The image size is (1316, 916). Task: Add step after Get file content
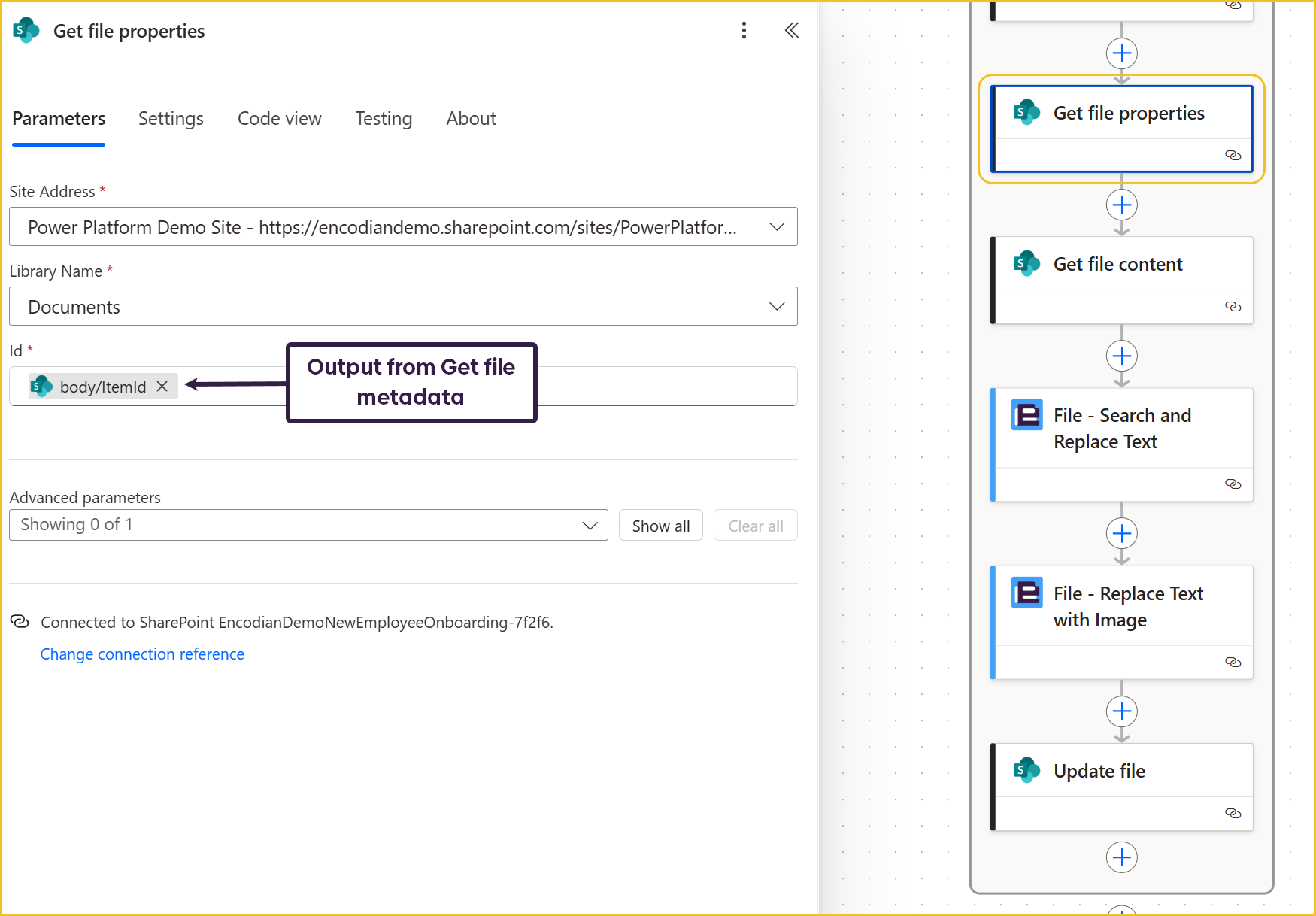point(1121,356)
